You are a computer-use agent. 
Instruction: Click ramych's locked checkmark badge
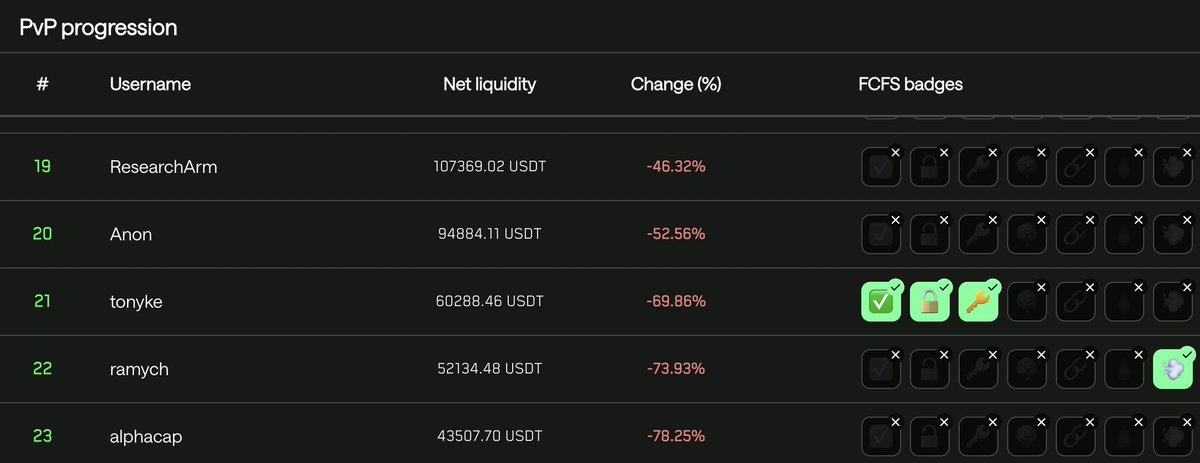[x=881, y=368]
